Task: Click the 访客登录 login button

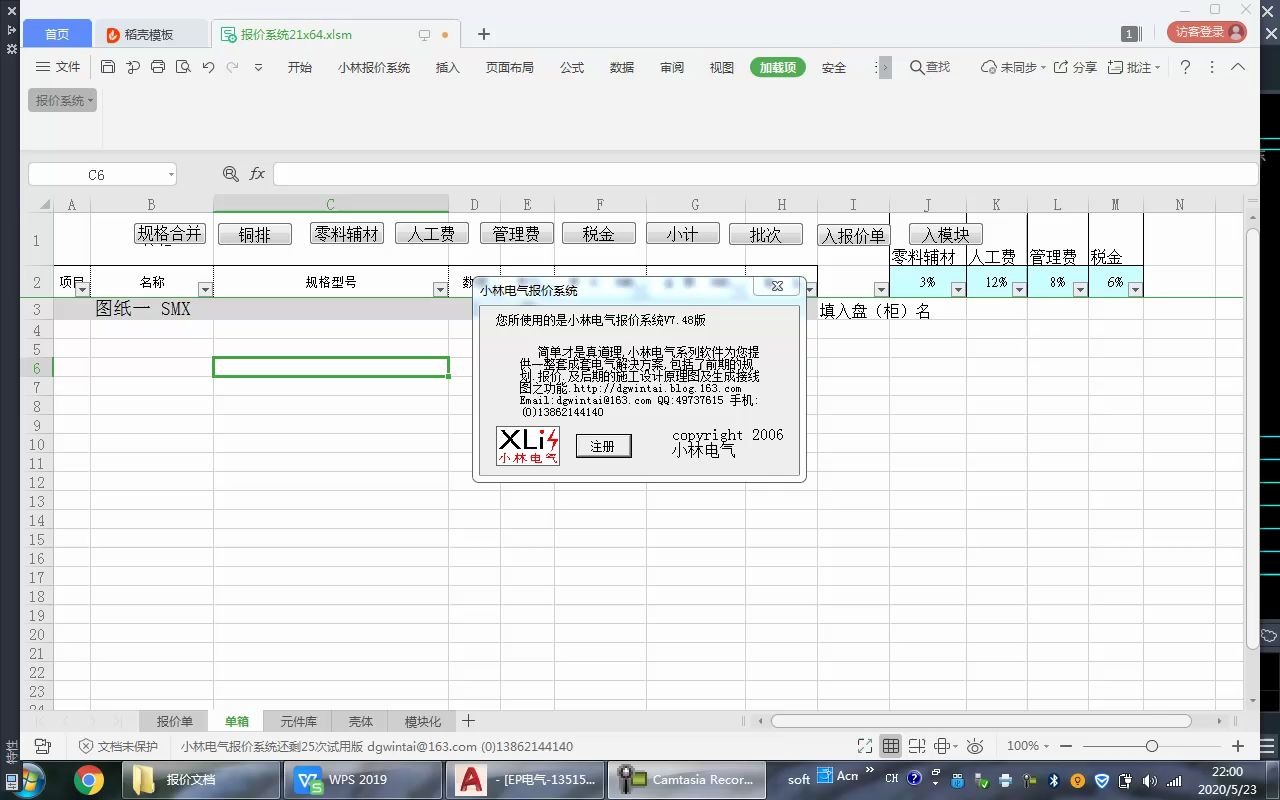Action: coord(1207,32)
